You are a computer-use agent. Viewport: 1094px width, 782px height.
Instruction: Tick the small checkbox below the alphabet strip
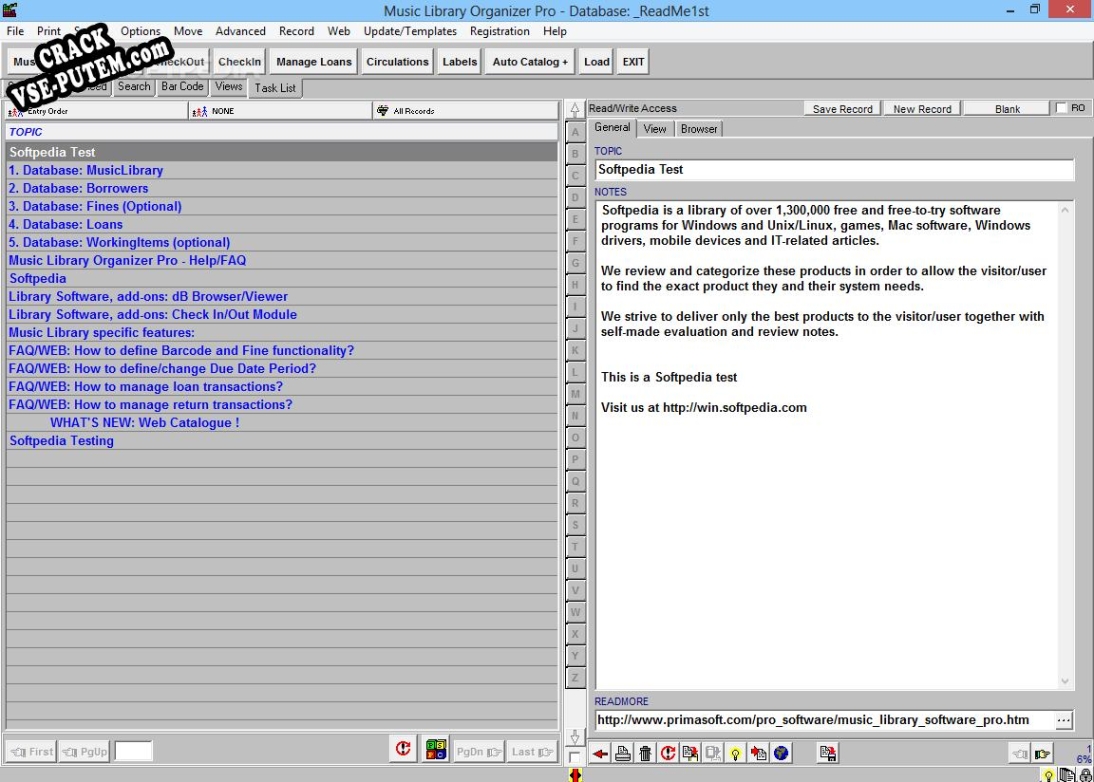click(x=574, y=758)
